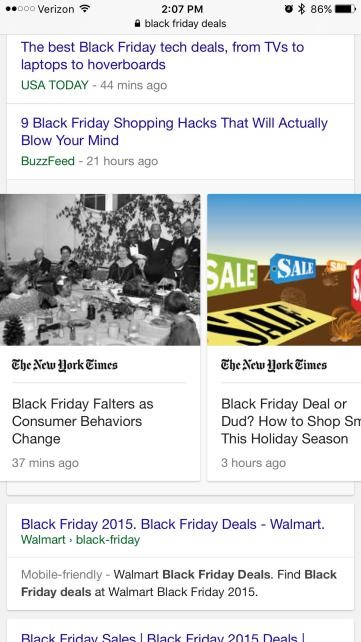Open BuzzFeed 9 Shopping Hacks article
Viewport: 361px width, 642px height.
tap(174, 131)
